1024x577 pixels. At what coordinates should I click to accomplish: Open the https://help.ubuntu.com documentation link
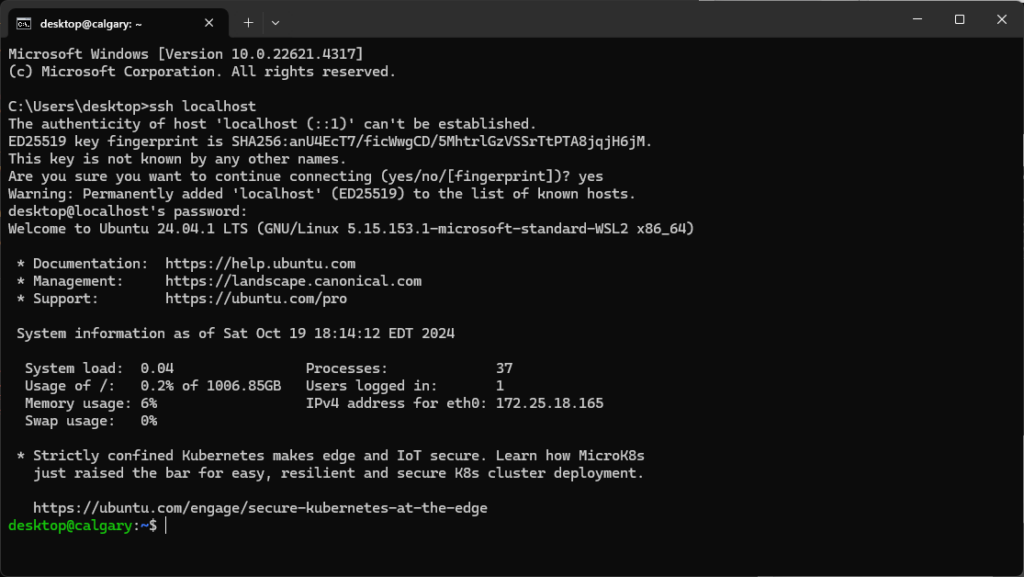260,264
